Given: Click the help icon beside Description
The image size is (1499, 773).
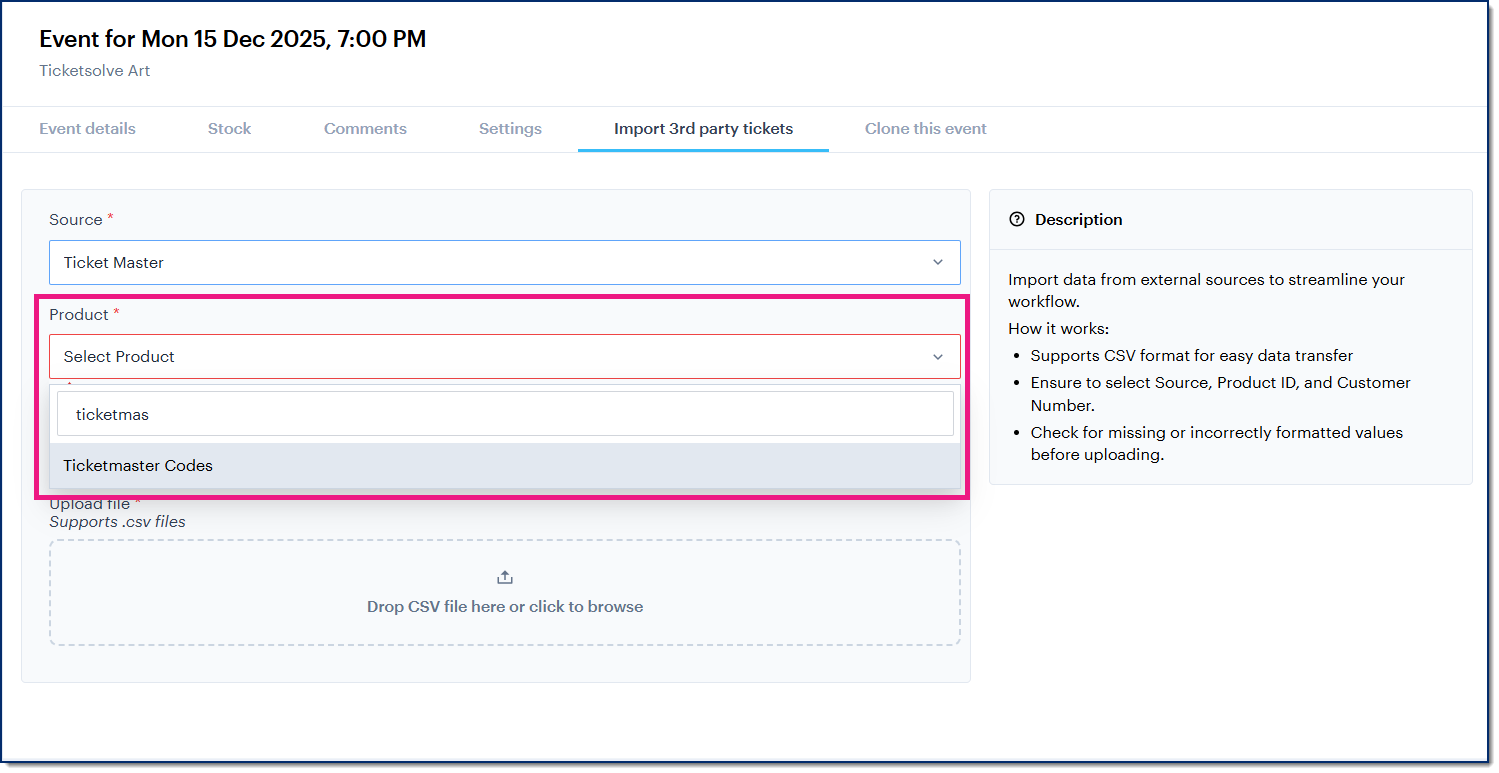Looking at the screenshot, I should [1017, 220].
